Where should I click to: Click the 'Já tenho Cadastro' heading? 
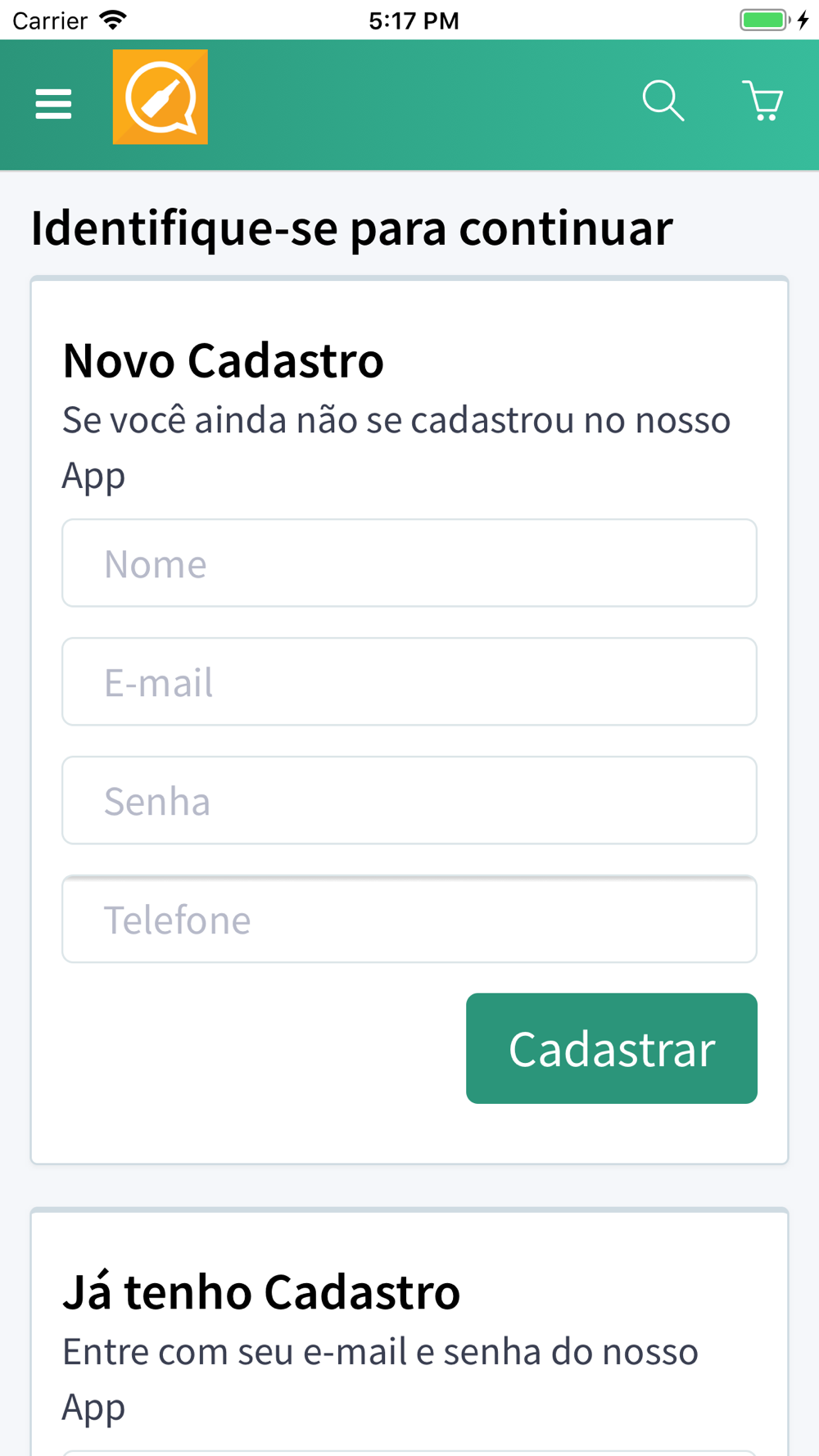tap(261, 1292)
